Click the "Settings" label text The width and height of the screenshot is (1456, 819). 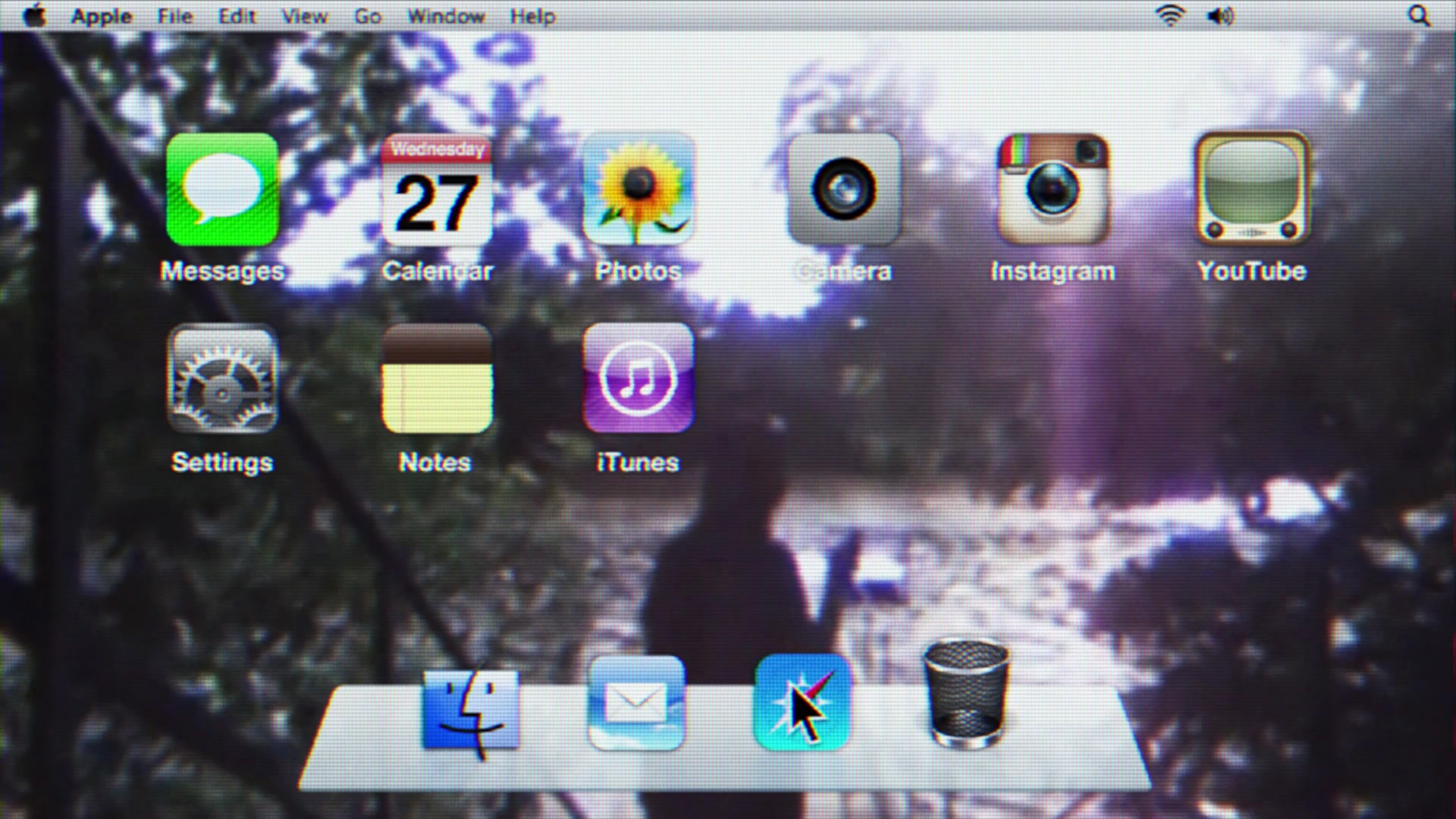coord(222,463)
